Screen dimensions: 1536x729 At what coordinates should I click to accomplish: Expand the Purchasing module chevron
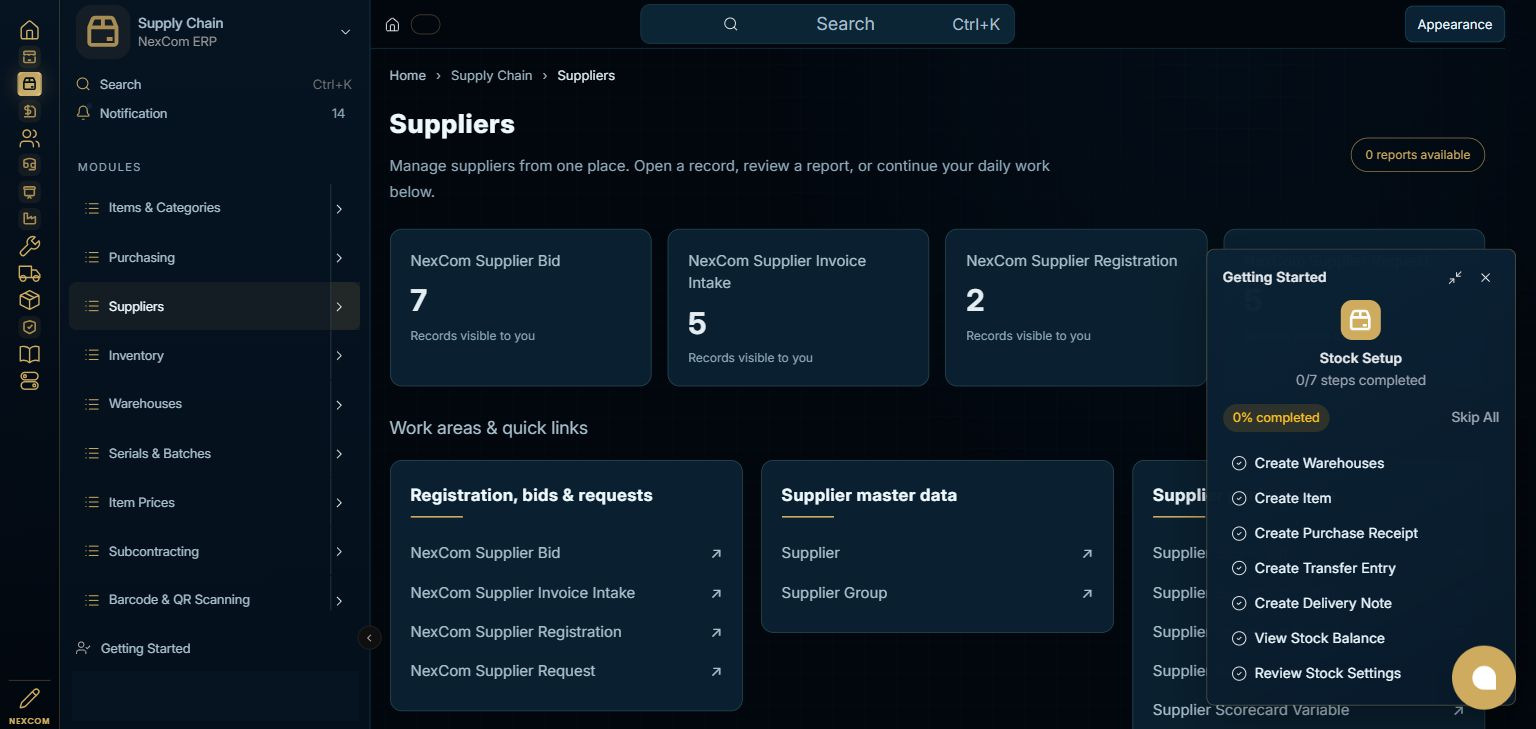point(339,258)
